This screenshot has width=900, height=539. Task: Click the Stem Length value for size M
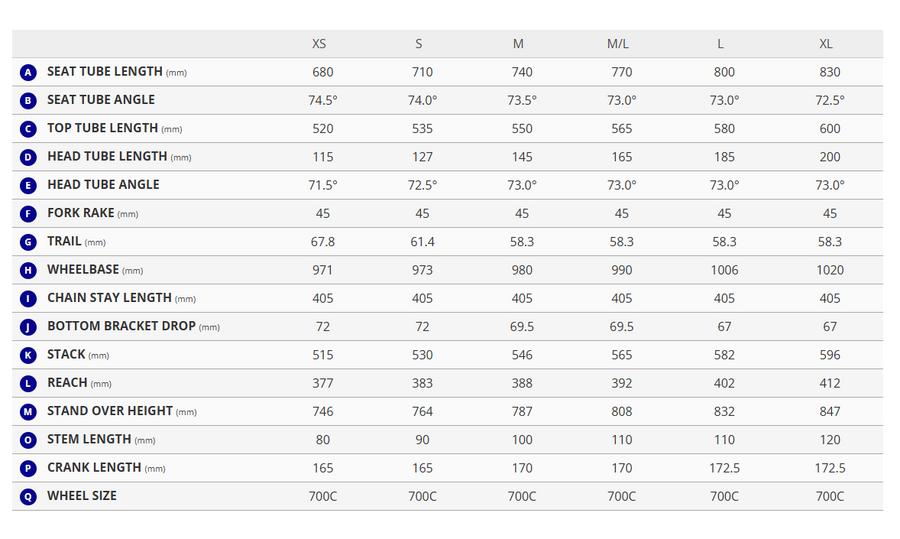point(522,440)
